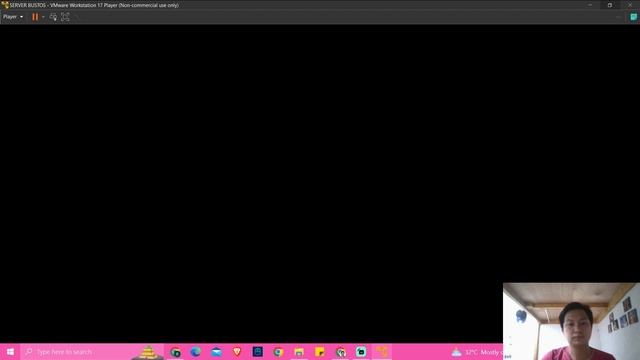Screen dimensions: 640x360
Task: Open the first Chrome icon on the taskbar
Action: 176,352
